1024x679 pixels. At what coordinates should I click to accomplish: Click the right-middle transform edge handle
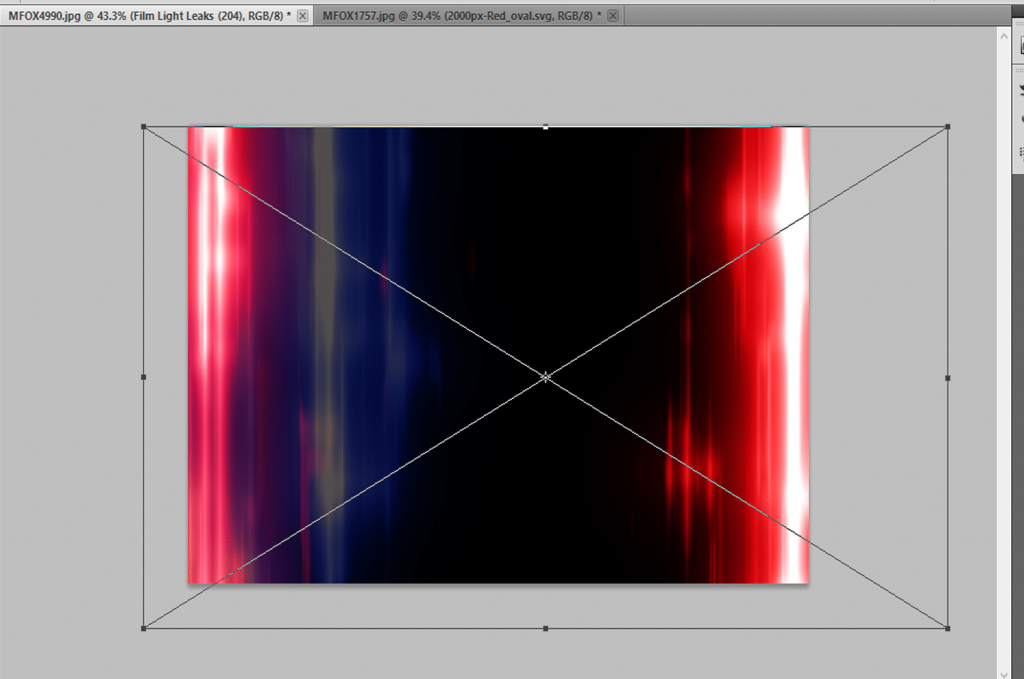948,377
